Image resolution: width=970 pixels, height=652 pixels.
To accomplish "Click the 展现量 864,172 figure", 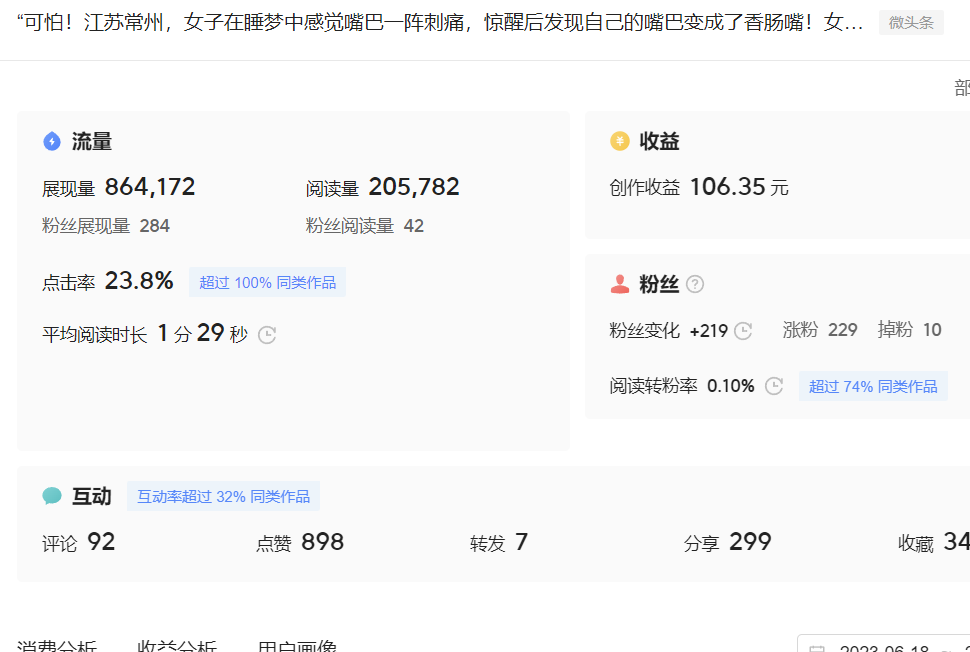I will click(150, 187).
